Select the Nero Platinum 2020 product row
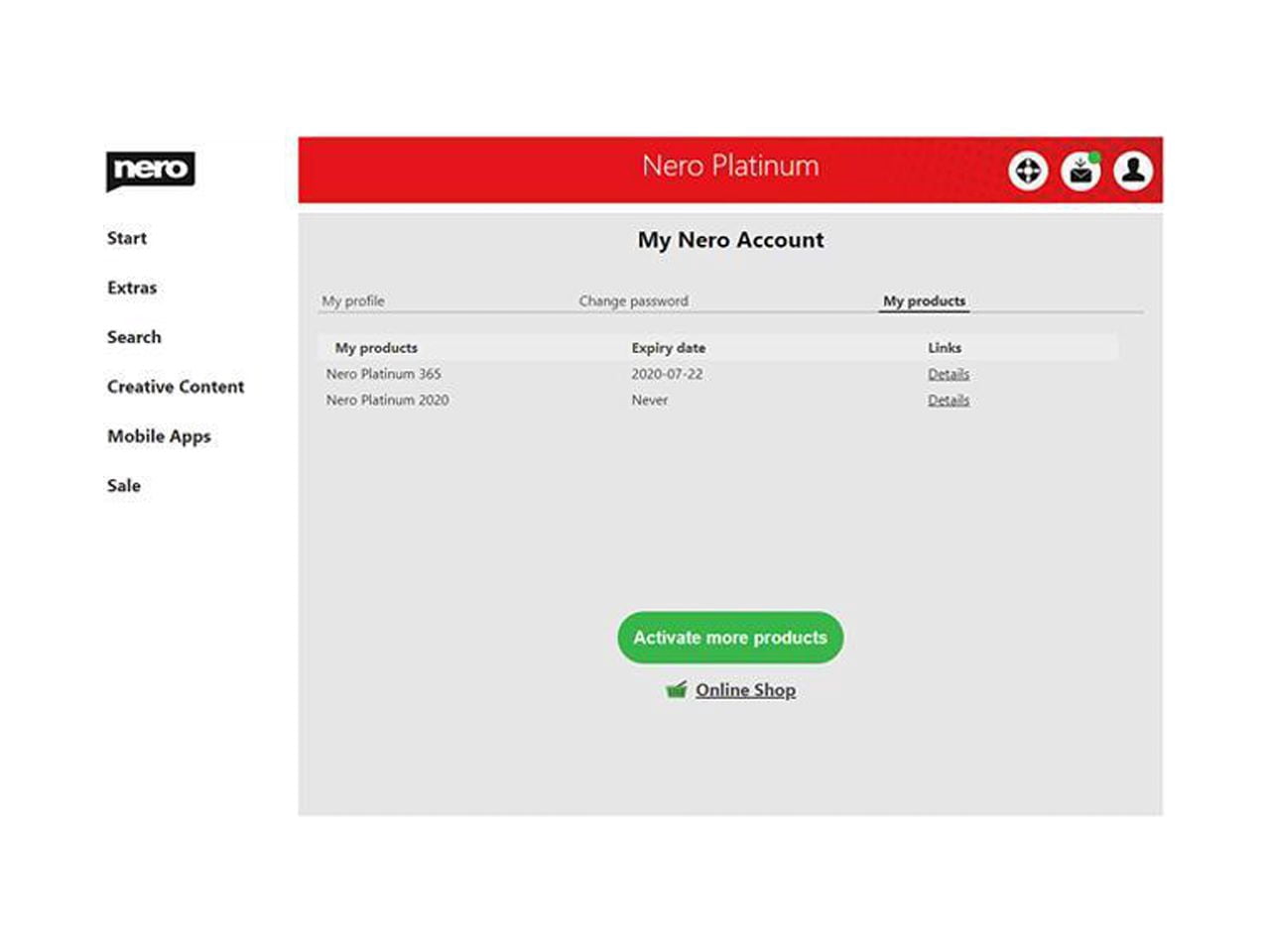Image resolution: width=1270 pixels, height=952 pixels. click(718, 400)
